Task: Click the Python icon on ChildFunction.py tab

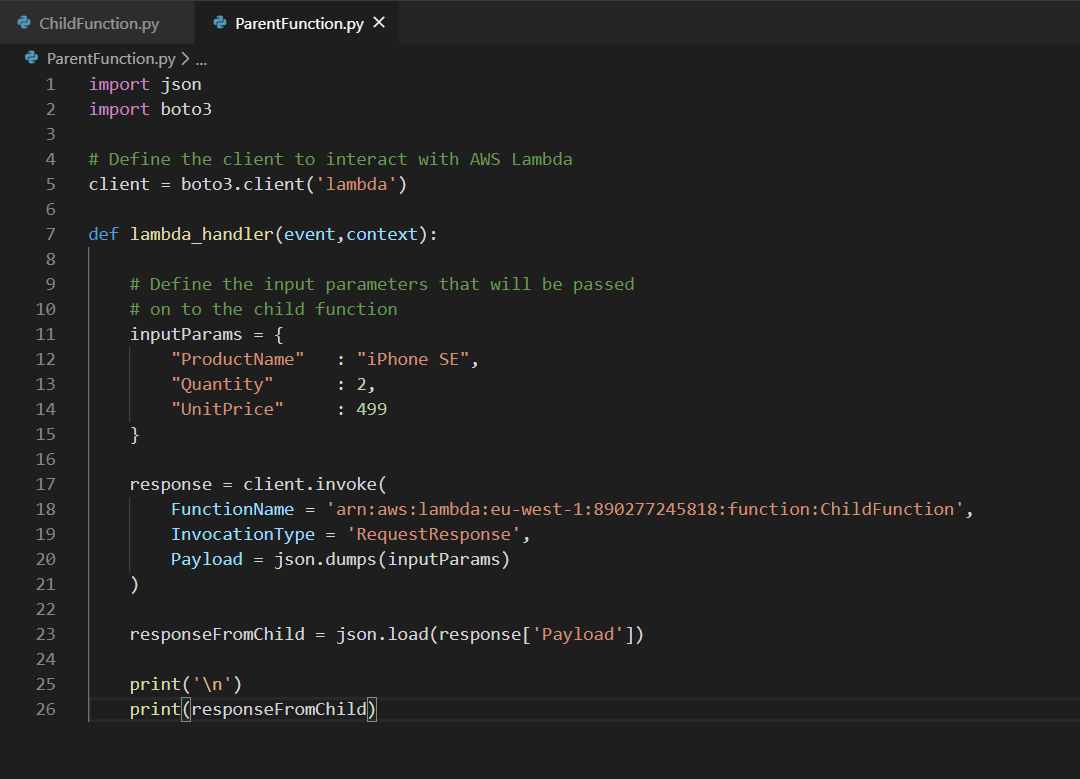Action: [x=24, y=23]
